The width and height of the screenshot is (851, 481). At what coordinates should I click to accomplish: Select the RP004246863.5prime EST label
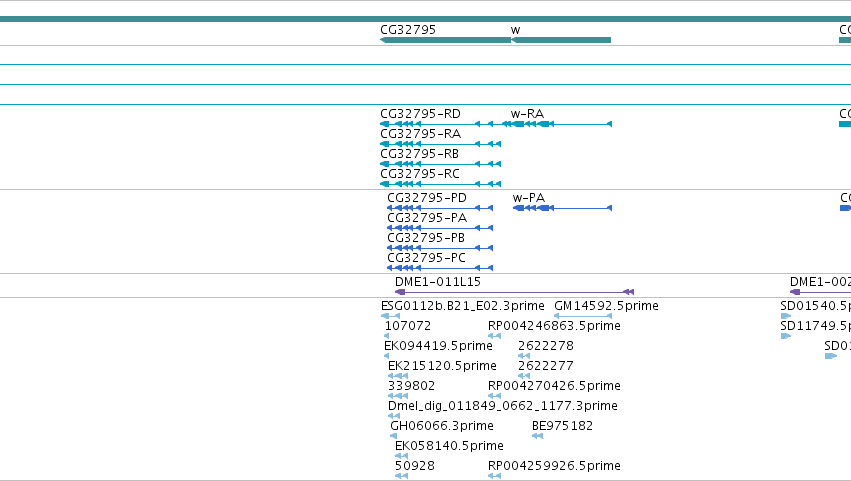pos(554,326)
